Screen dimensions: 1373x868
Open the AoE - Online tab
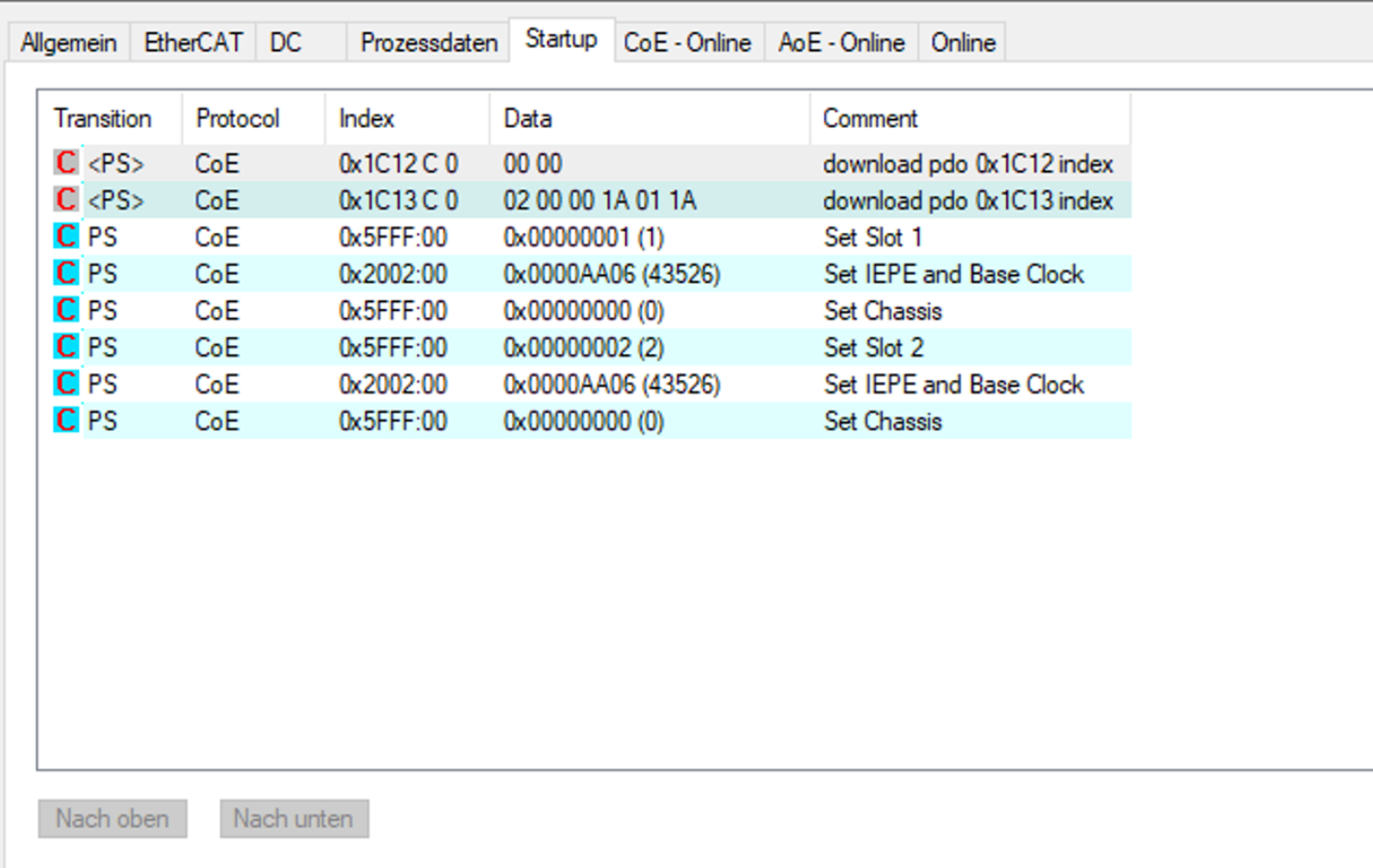click(842, 43)
